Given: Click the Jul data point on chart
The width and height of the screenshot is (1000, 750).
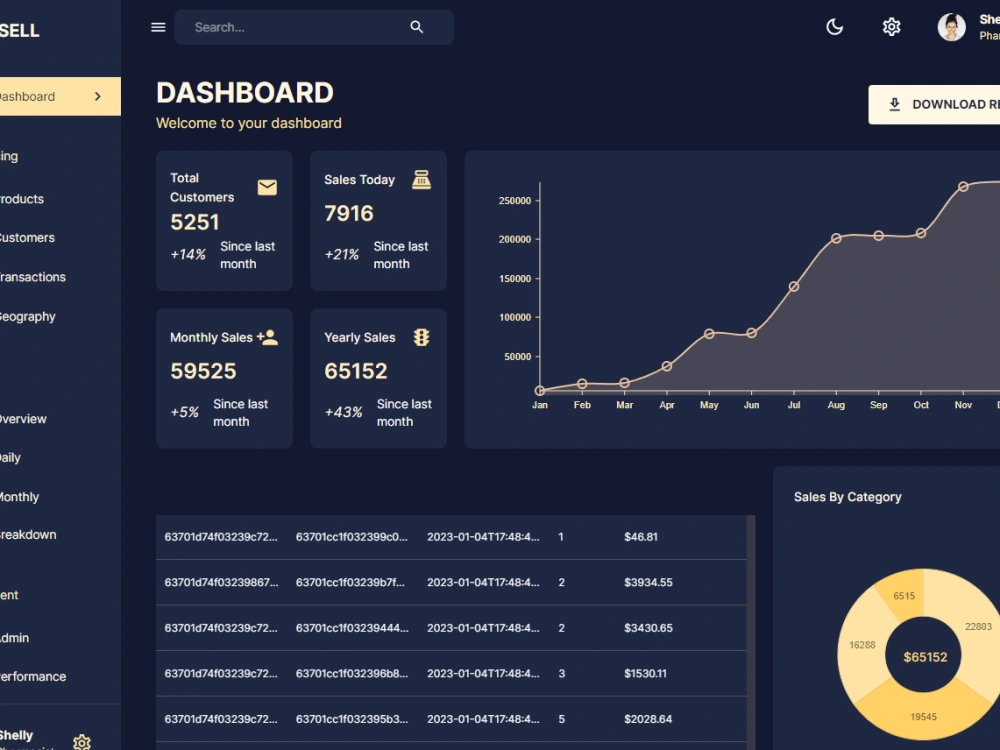Looking at the screenshot, I should point(794,286).
